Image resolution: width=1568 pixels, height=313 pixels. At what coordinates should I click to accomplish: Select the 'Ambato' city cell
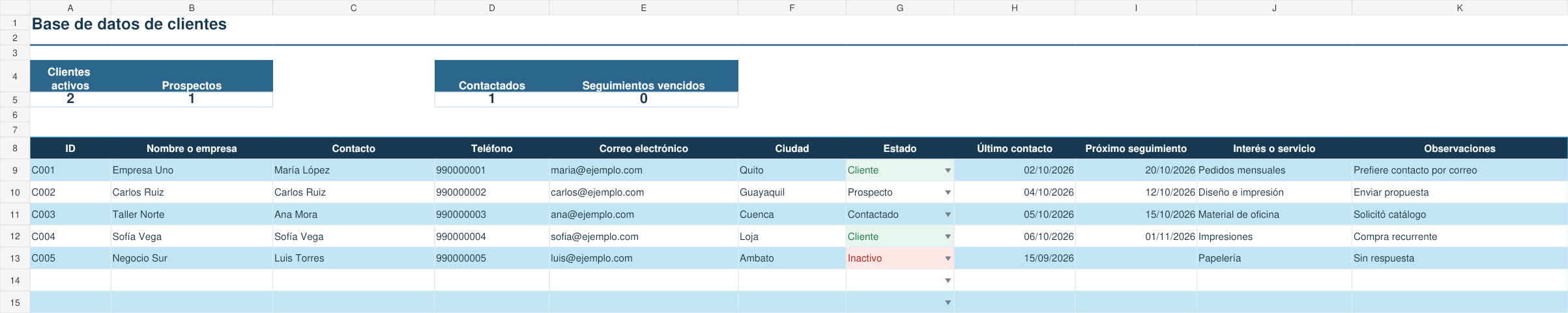792,258
